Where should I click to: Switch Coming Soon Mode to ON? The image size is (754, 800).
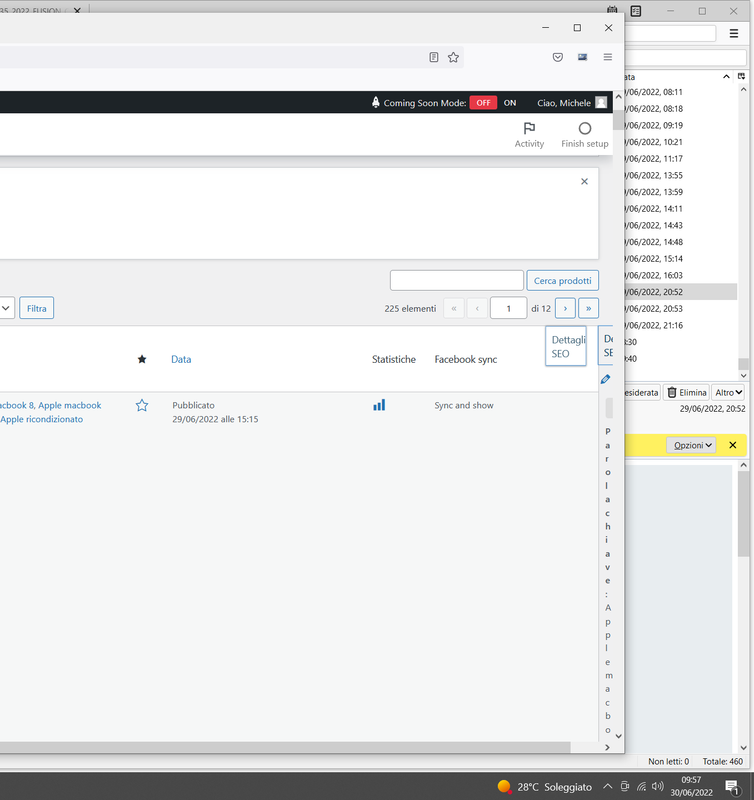click(510, 103)
